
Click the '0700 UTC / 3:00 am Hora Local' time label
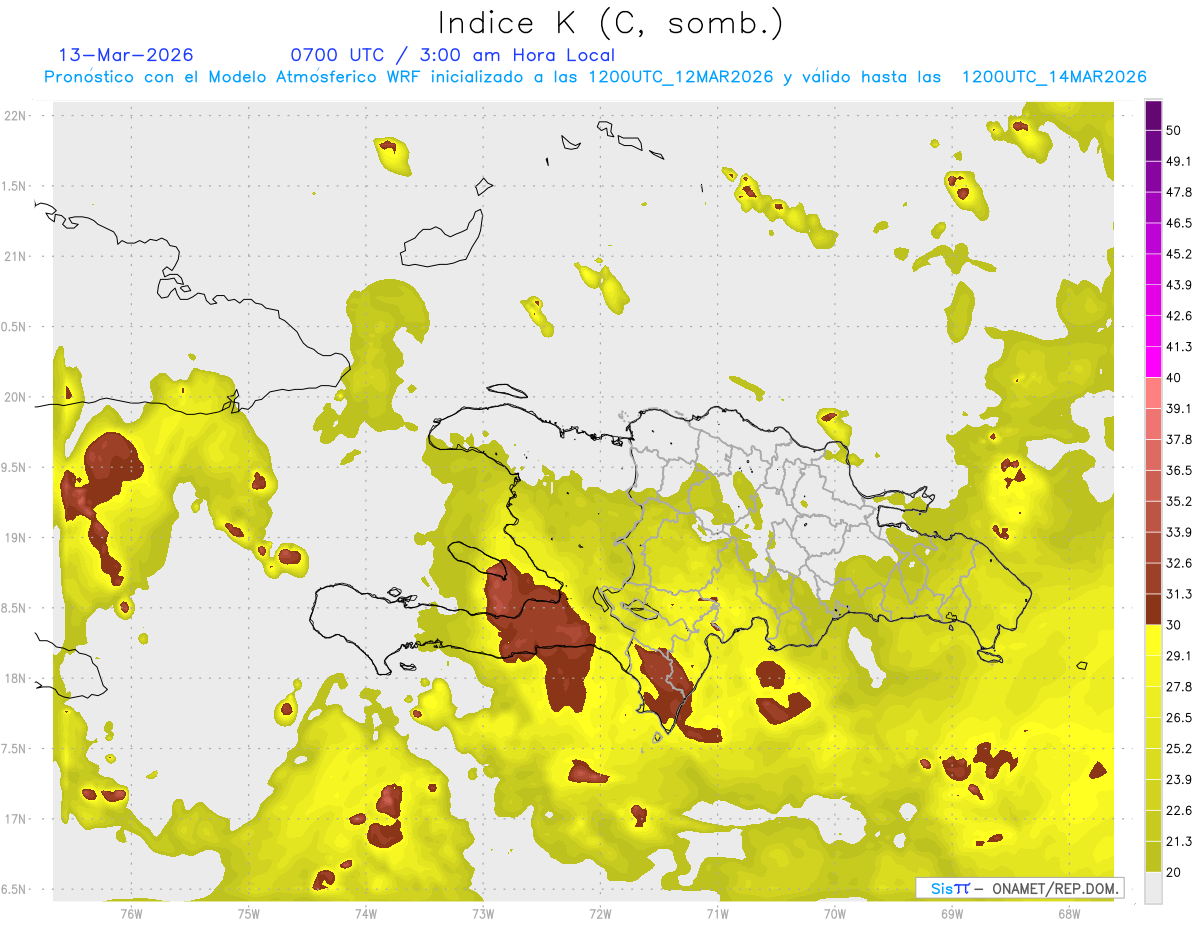[452, 55]
